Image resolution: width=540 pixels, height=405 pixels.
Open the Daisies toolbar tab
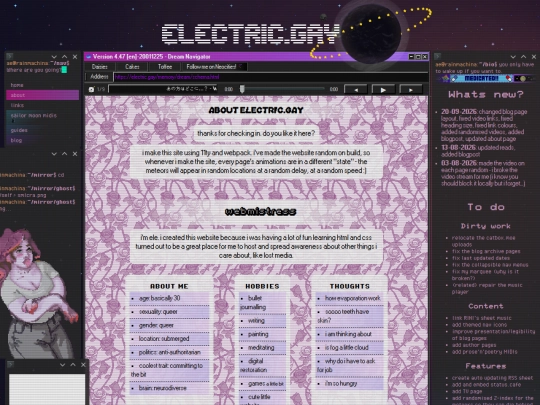coord(100,67)
